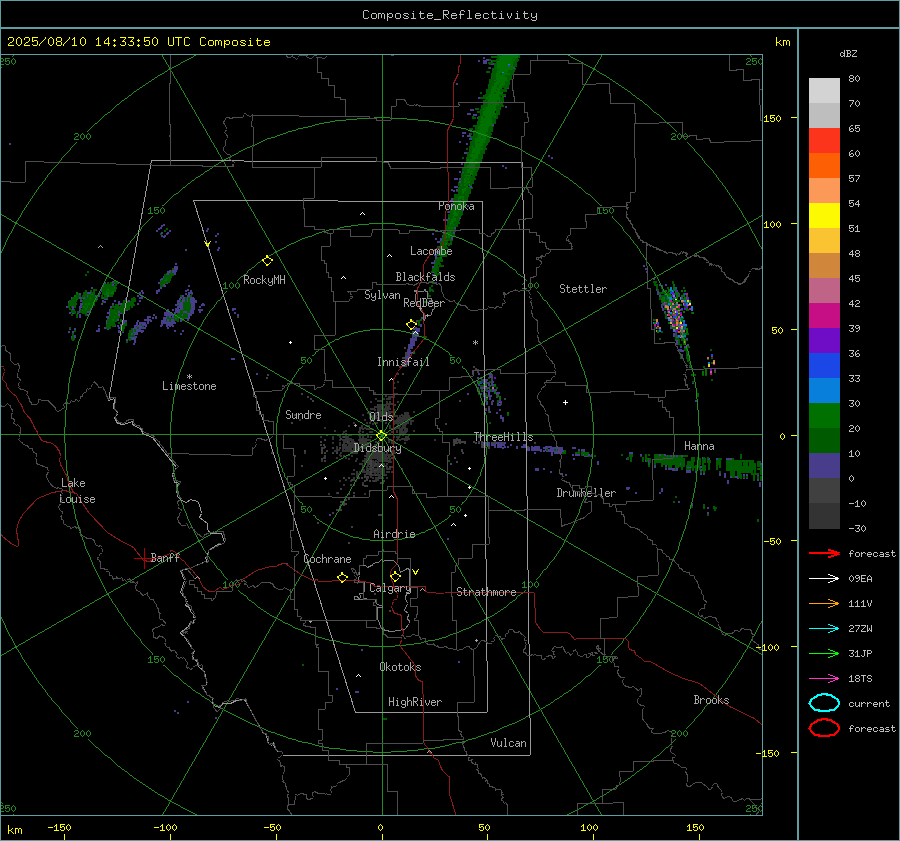Click the RedDeer city label
This screenshot has height=841, width=900.
(424, 303)
